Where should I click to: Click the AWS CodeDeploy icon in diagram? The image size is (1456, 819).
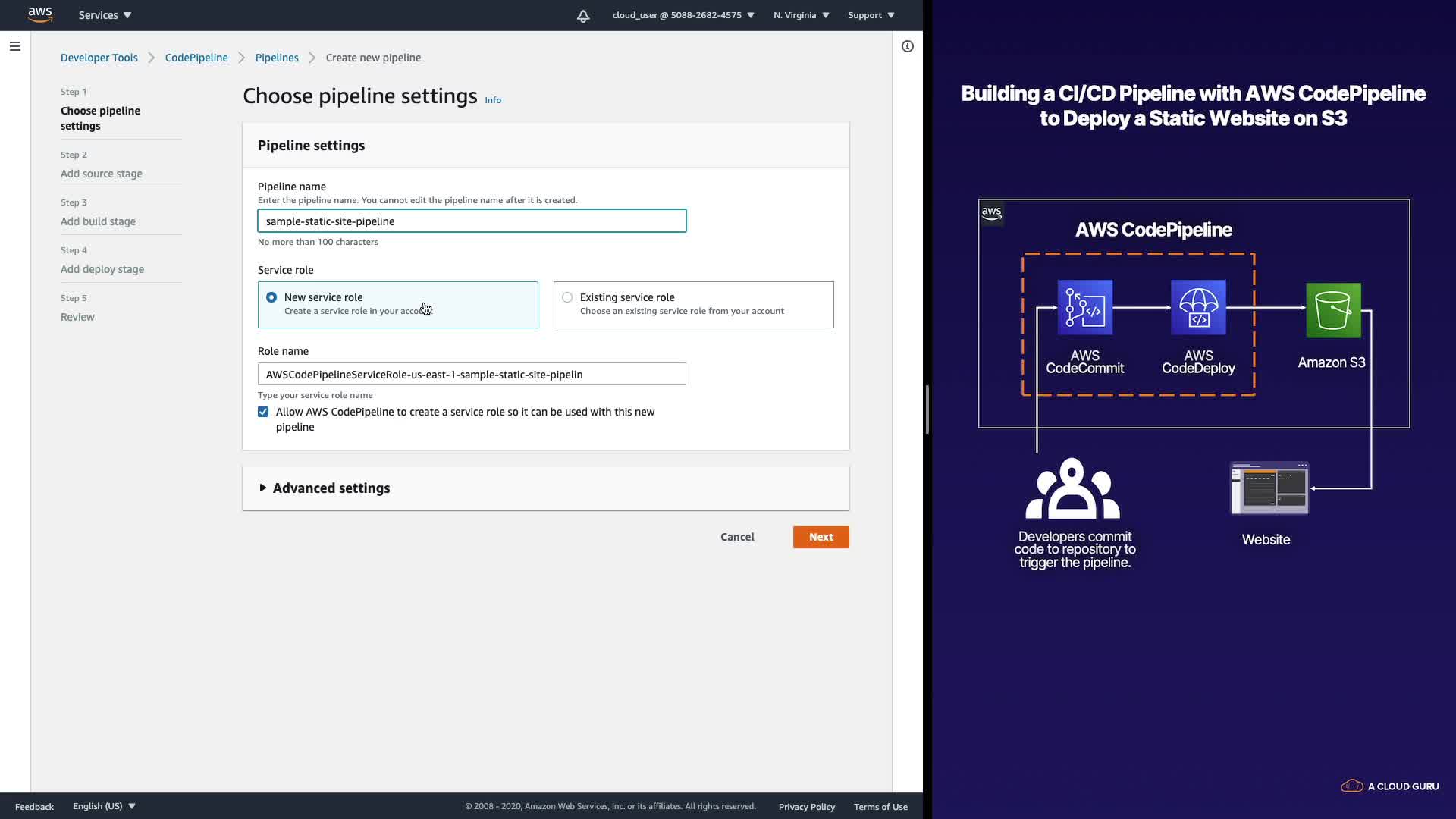pyautogui.click(x=1198, y=307)
